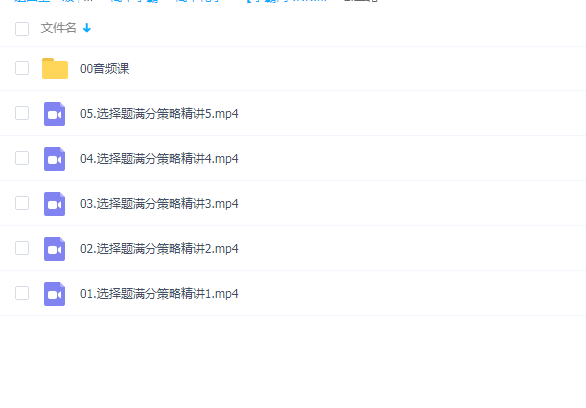The image size is (586, 408).
Task: Open file 03.选择题满分策略精讲3.mp4
Action: (159, 204)
